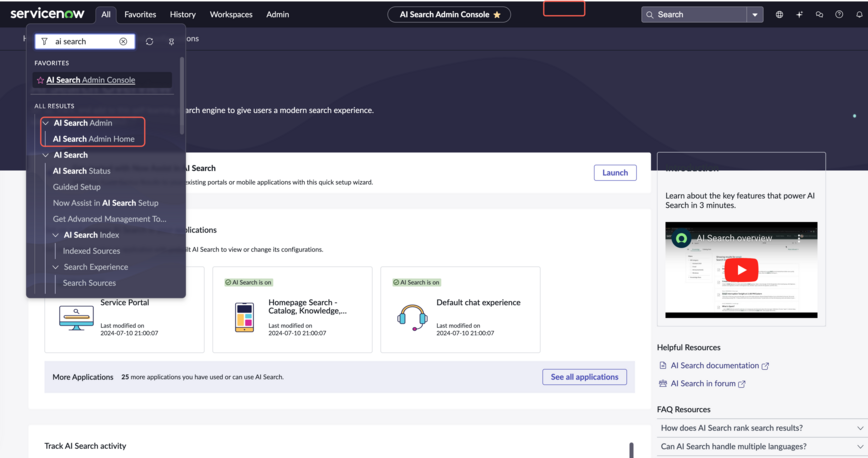Open the chat conversations icon
This screenshot has width=868, height=458.
click(x=819, y=15)
